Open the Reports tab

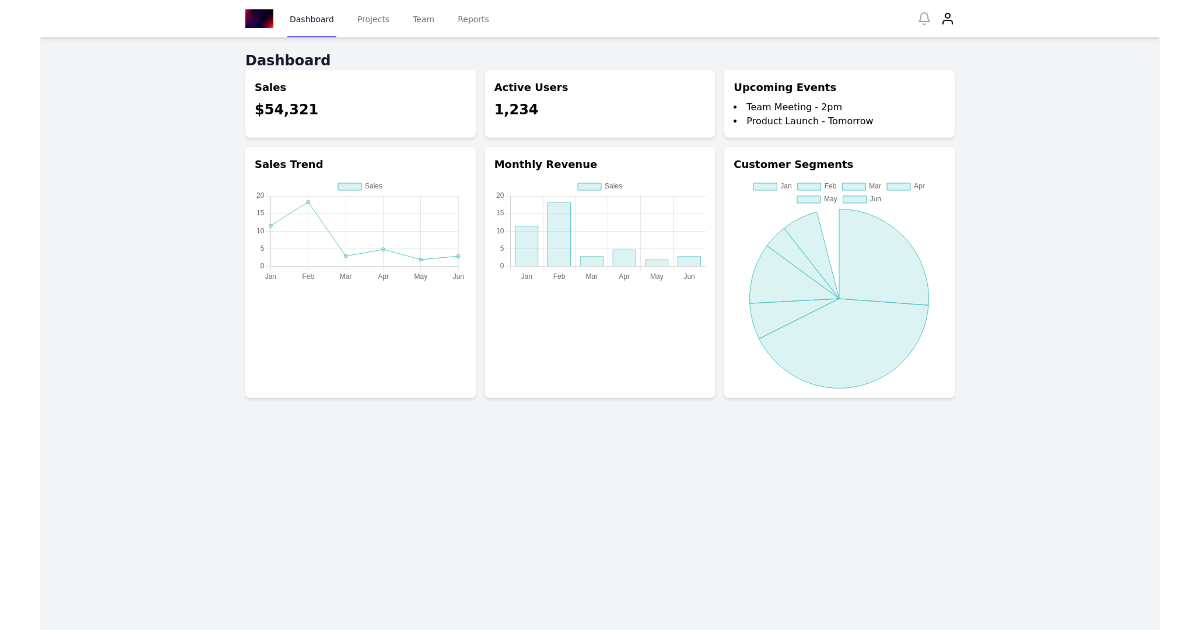(x=473, y=19)
